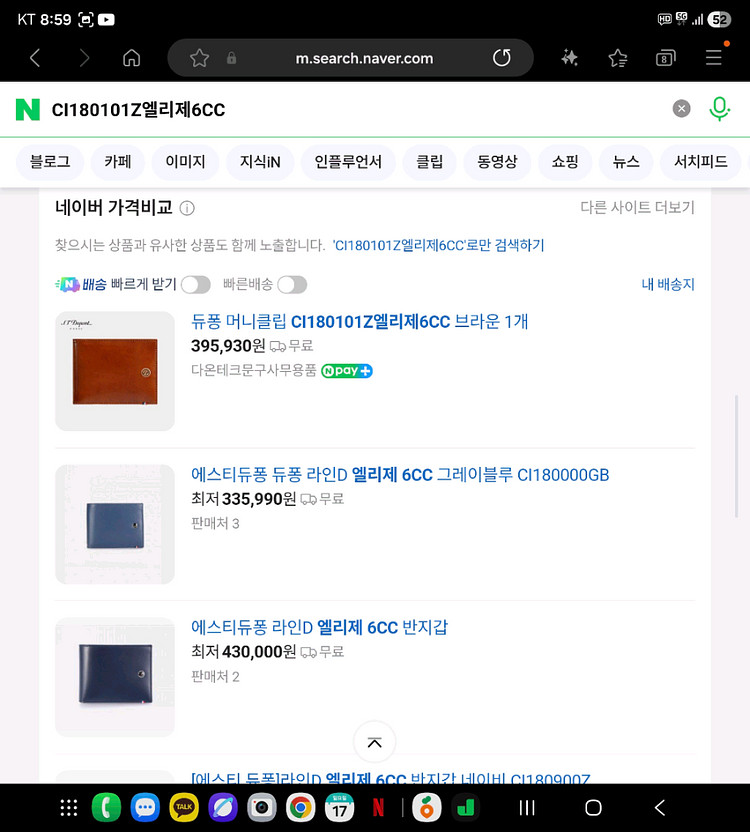Screen dimensions: 750x832
Task: Switch to the 뉴스 tab
Action: click(626, 162)
